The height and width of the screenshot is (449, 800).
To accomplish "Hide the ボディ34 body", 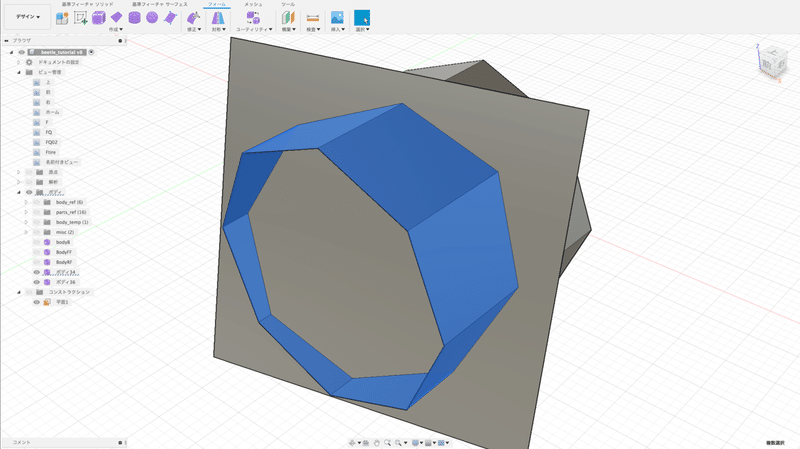I will click(37, 272).
